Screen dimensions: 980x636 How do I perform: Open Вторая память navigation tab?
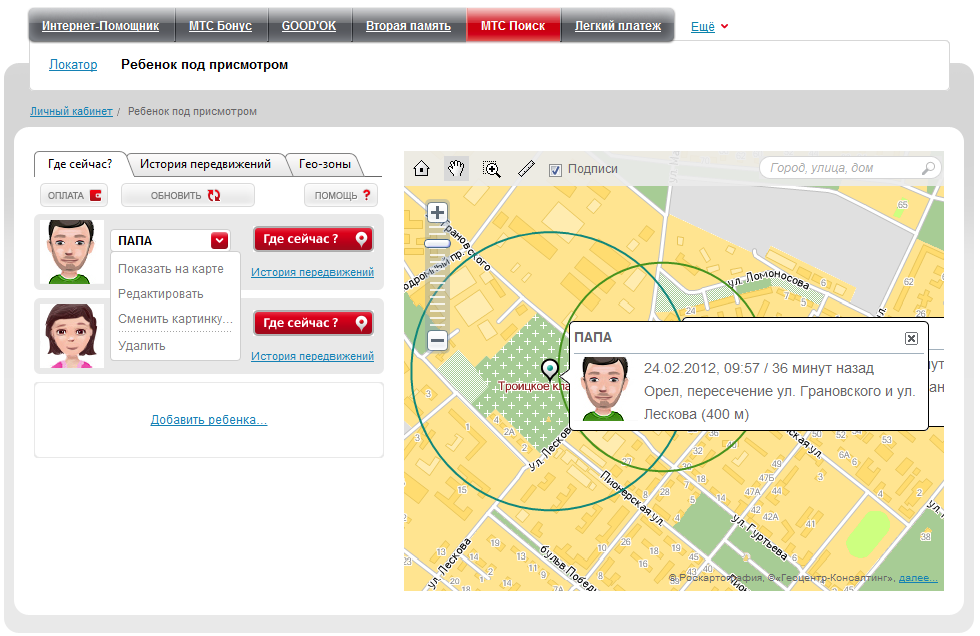[408, 26]
